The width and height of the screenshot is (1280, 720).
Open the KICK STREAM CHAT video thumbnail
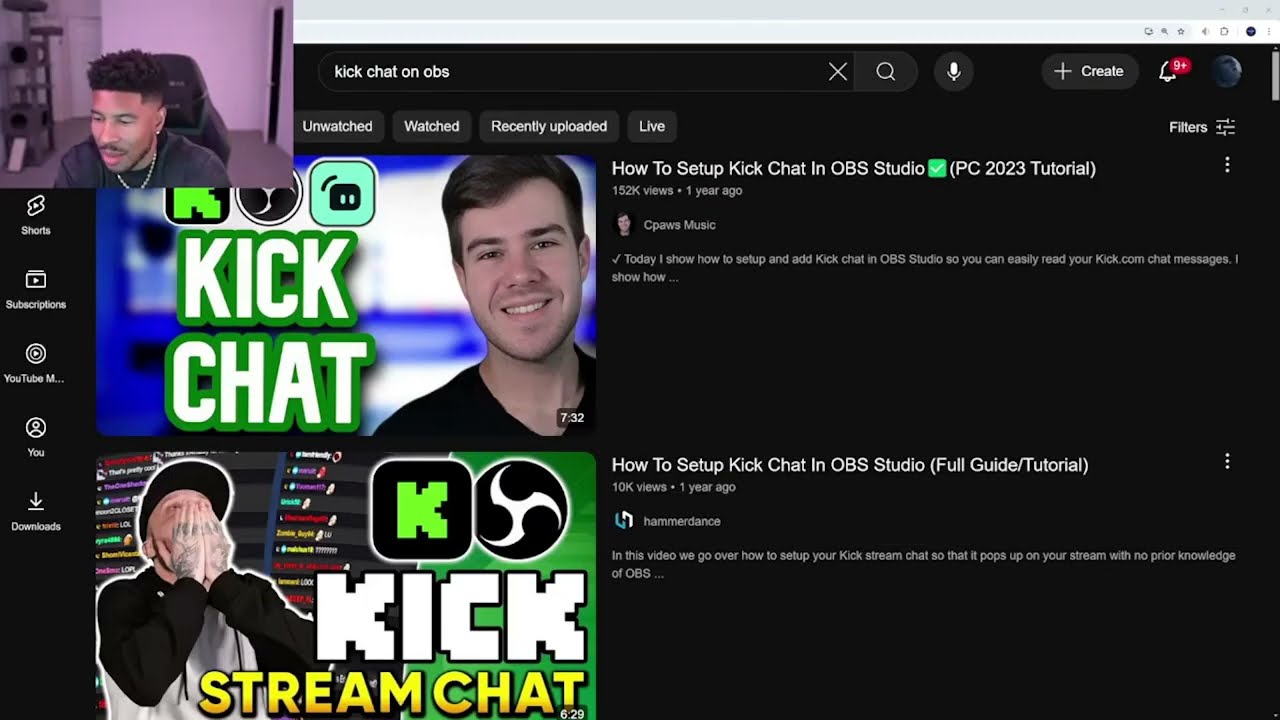click(346, 586)
